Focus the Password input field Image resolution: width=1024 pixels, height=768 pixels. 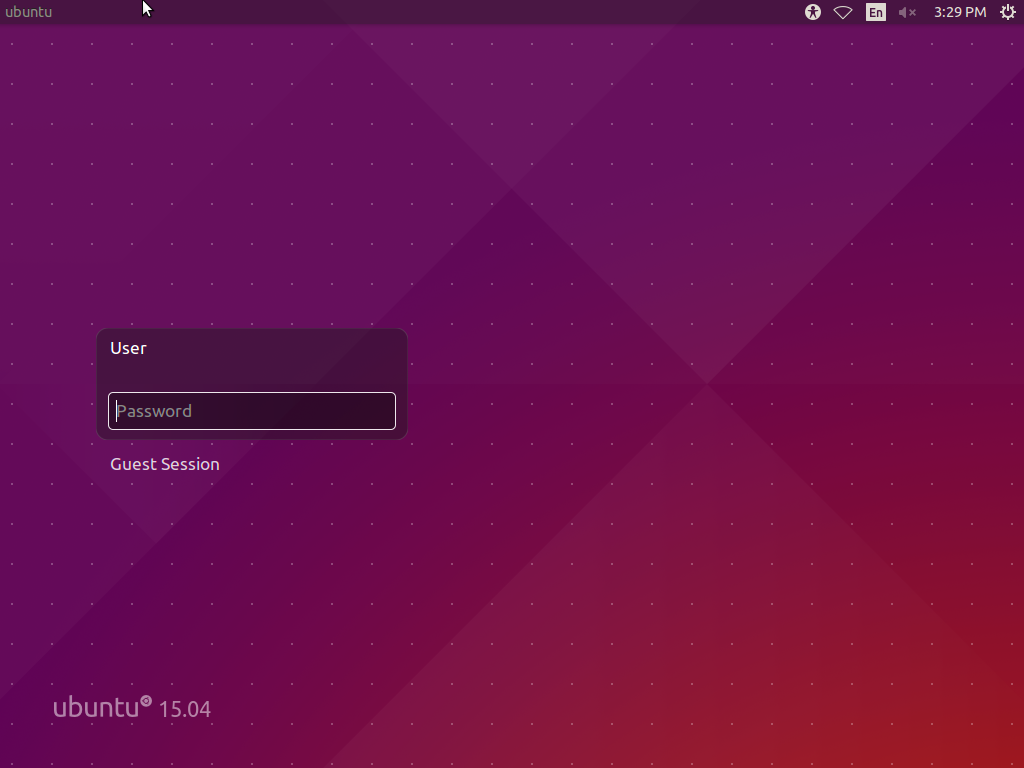[252, 411]
